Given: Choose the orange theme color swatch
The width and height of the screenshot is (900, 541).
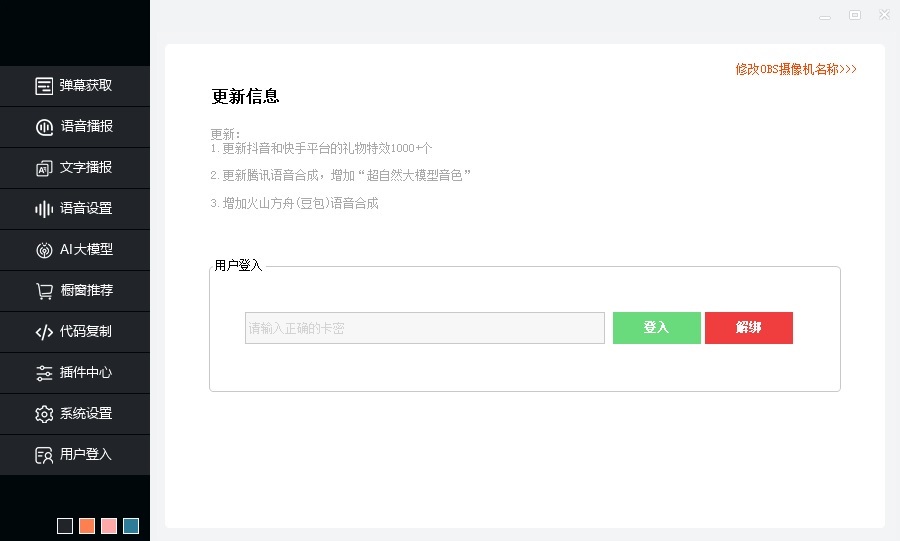Looking at the screenshot, I should pos(87,526).
